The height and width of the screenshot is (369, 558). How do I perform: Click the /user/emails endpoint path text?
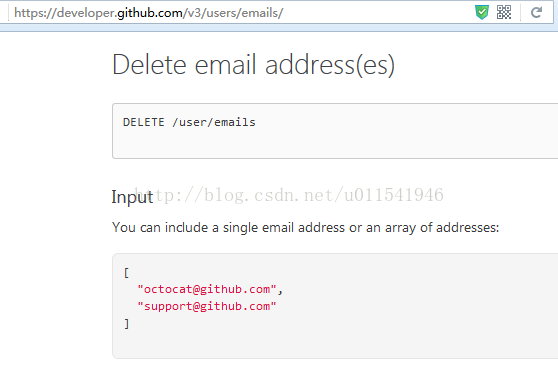(x=214, y=122)
